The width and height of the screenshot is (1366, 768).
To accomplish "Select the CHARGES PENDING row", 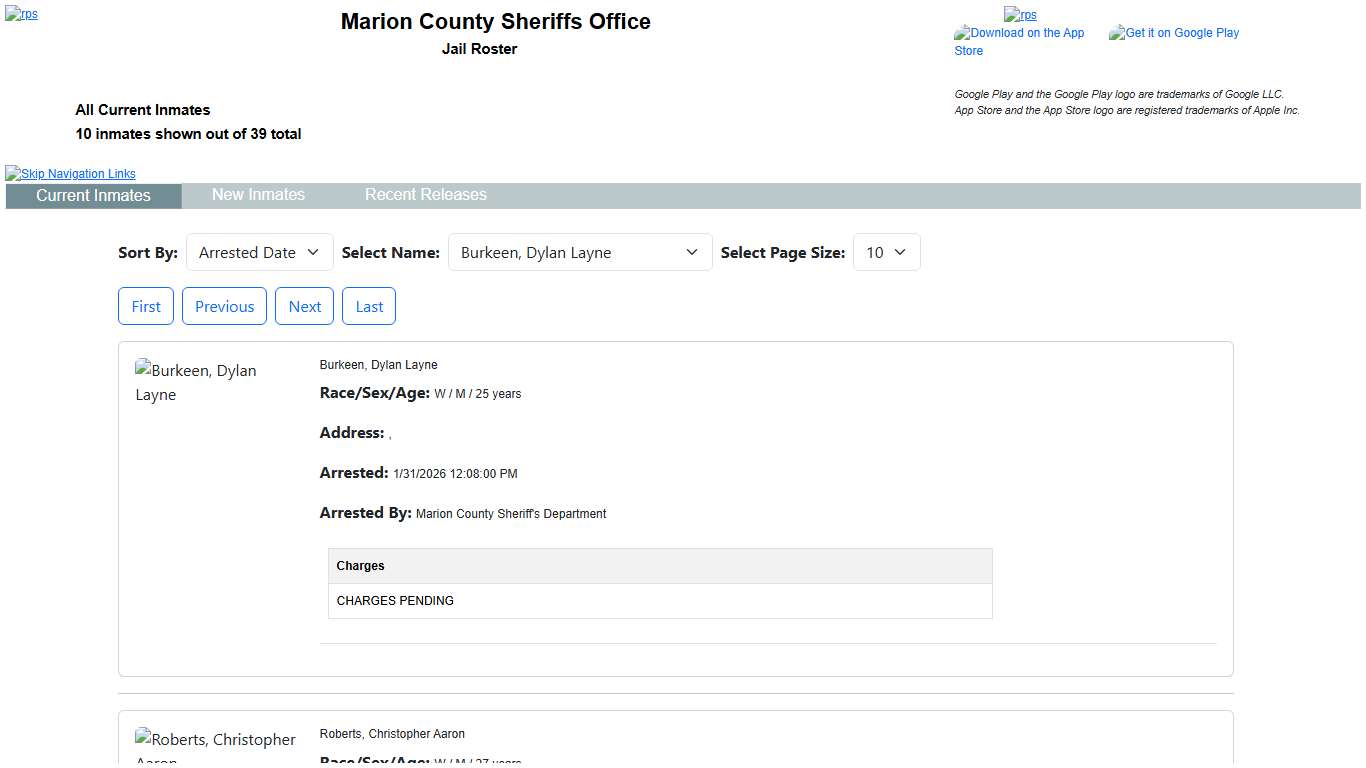I will (x=659, y=601).
